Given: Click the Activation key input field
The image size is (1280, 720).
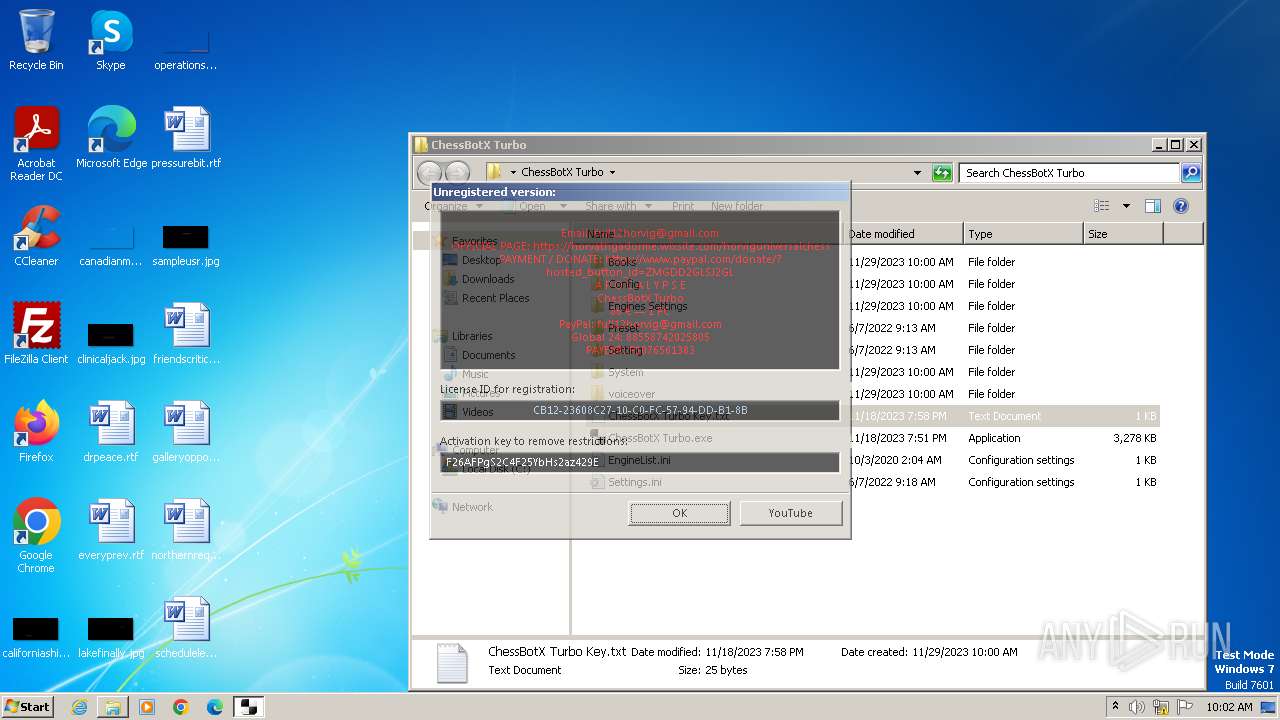Looking at the screenshot, I should [640, 462].
